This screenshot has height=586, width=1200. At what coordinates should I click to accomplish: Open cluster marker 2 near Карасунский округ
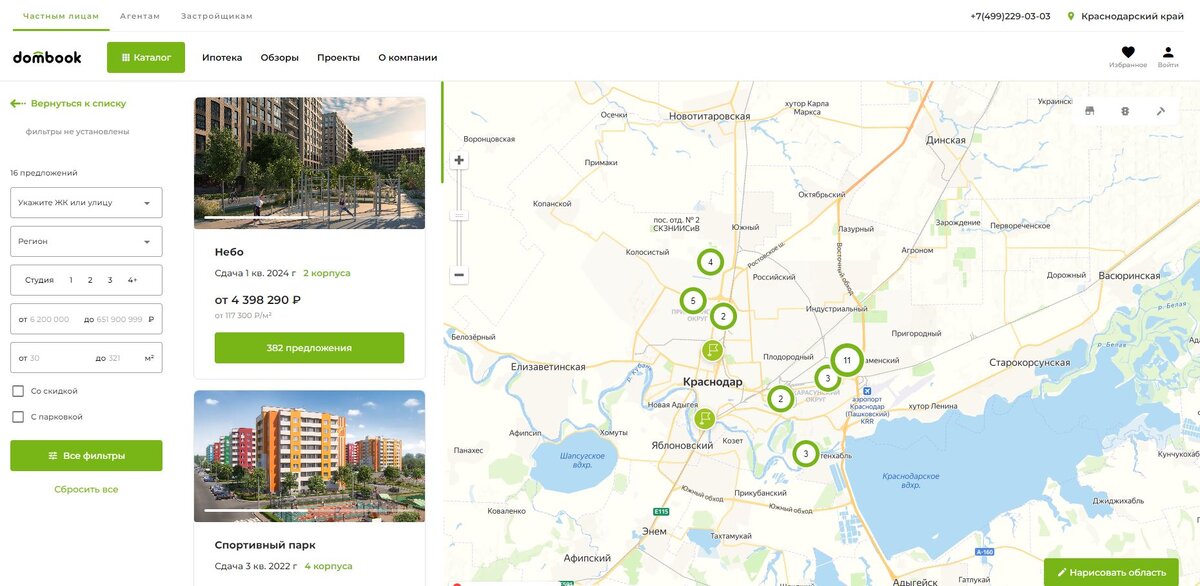pos(781,399)
